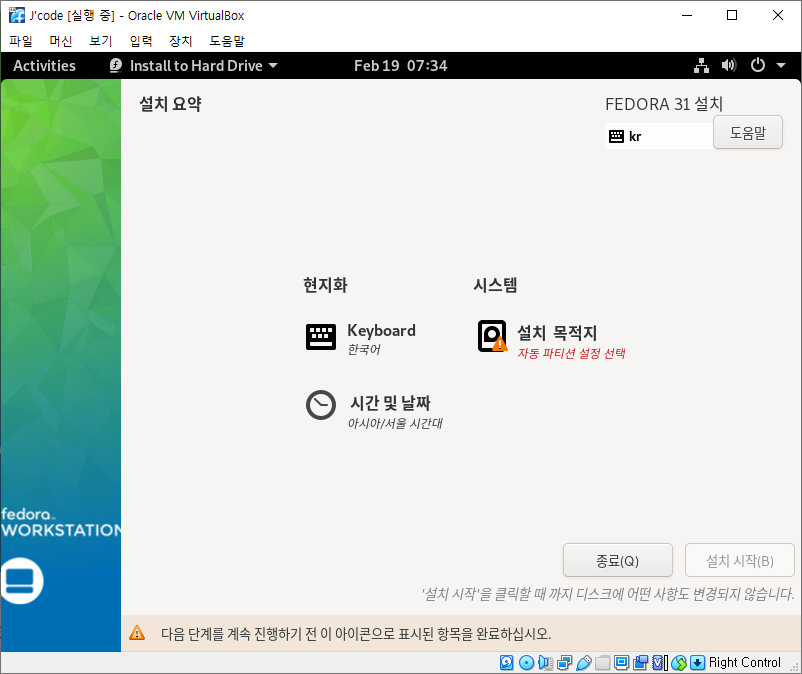The image size is (802, 674).
Task: Open the 머신 menu
Action: [61, 41]
